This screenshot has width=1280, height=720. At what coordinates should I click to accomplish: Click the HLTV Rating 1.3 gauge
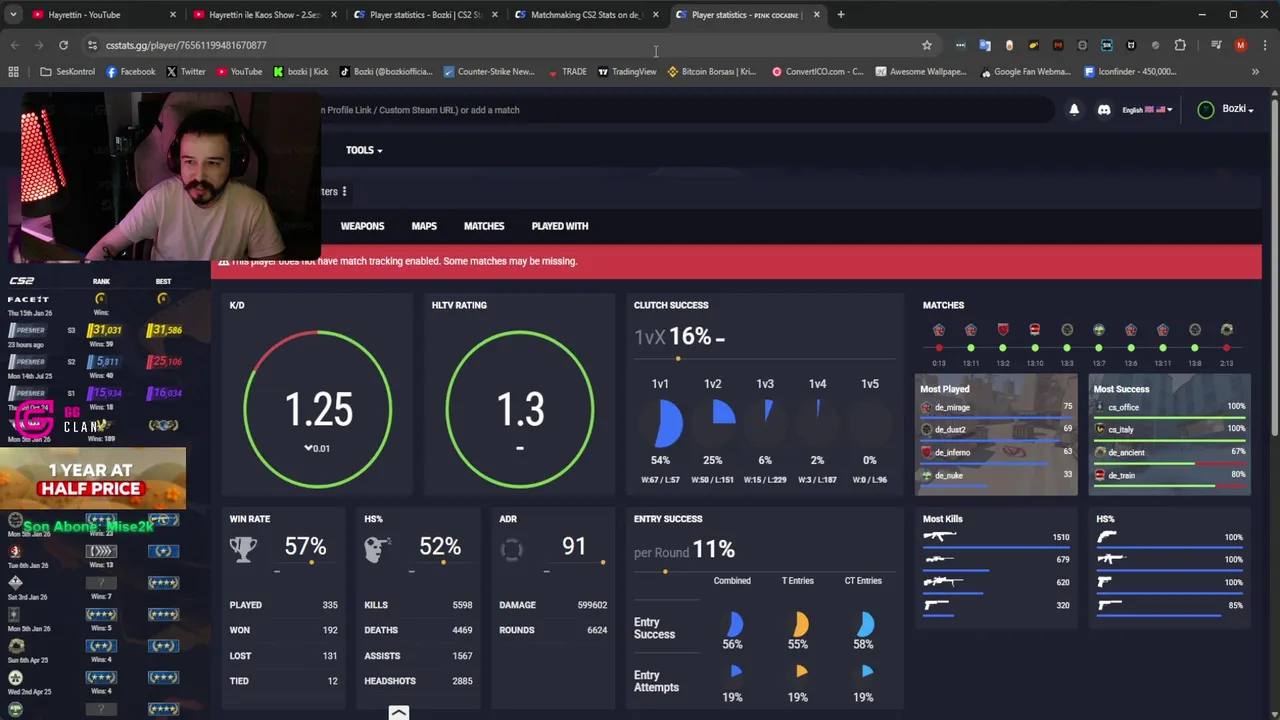tap(520, 408)
